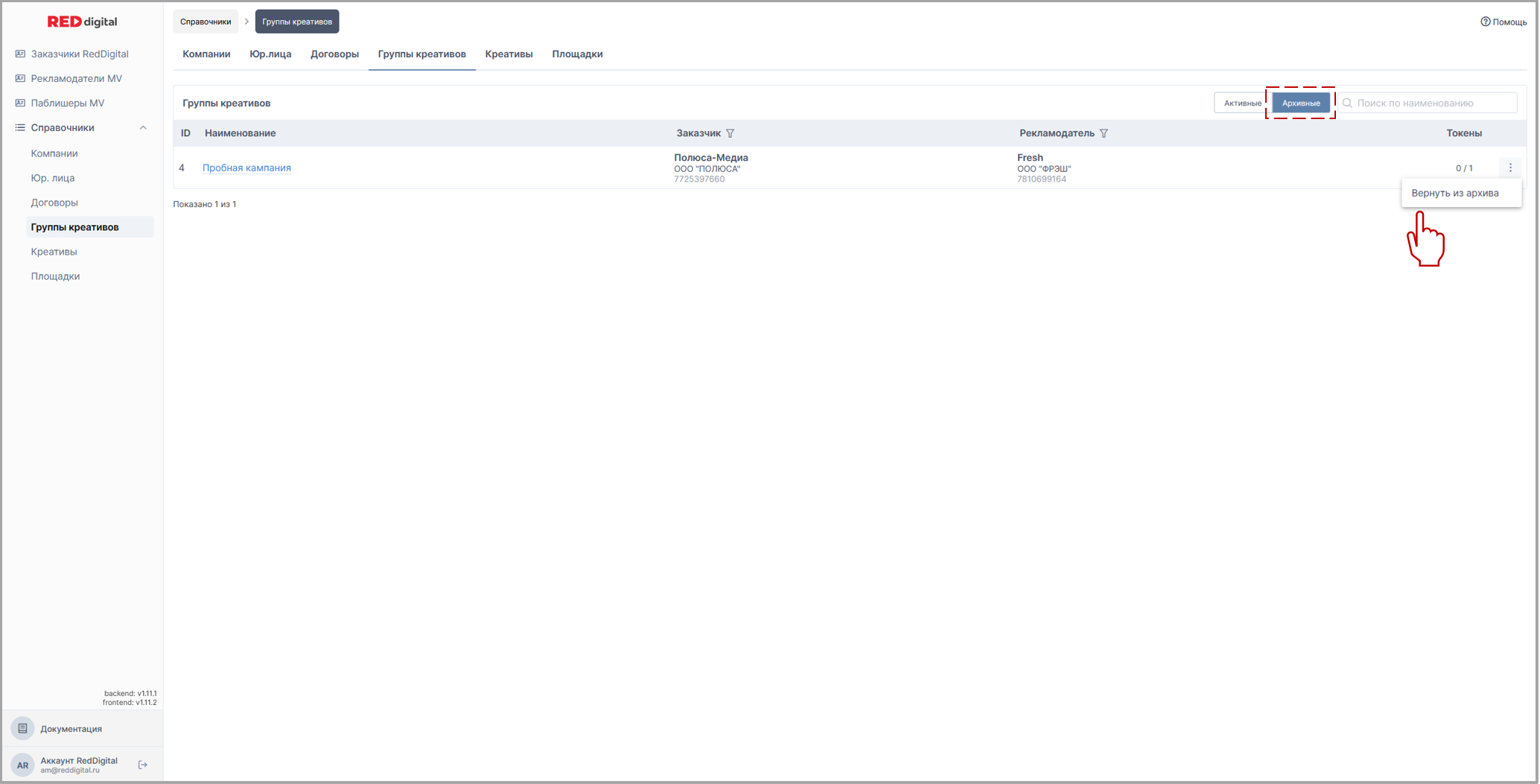
Task: Collapse the Справочники sidebar section
Action: pos(143,128)
